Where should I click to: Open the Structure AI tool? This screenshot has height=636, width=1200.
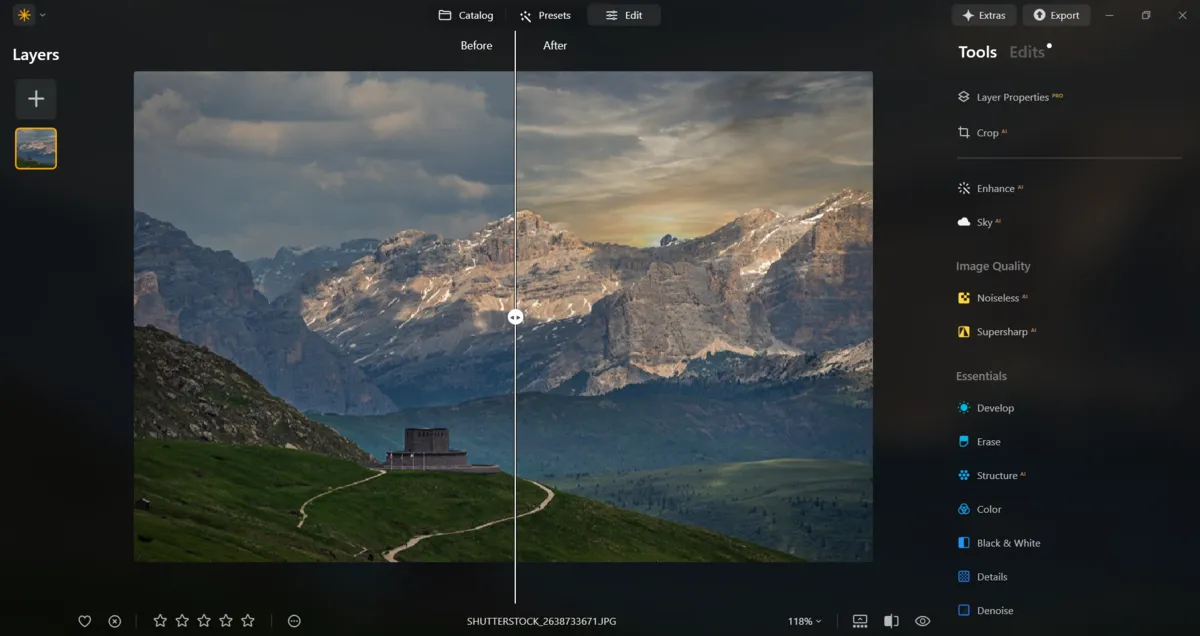(x=1000, y=475)
